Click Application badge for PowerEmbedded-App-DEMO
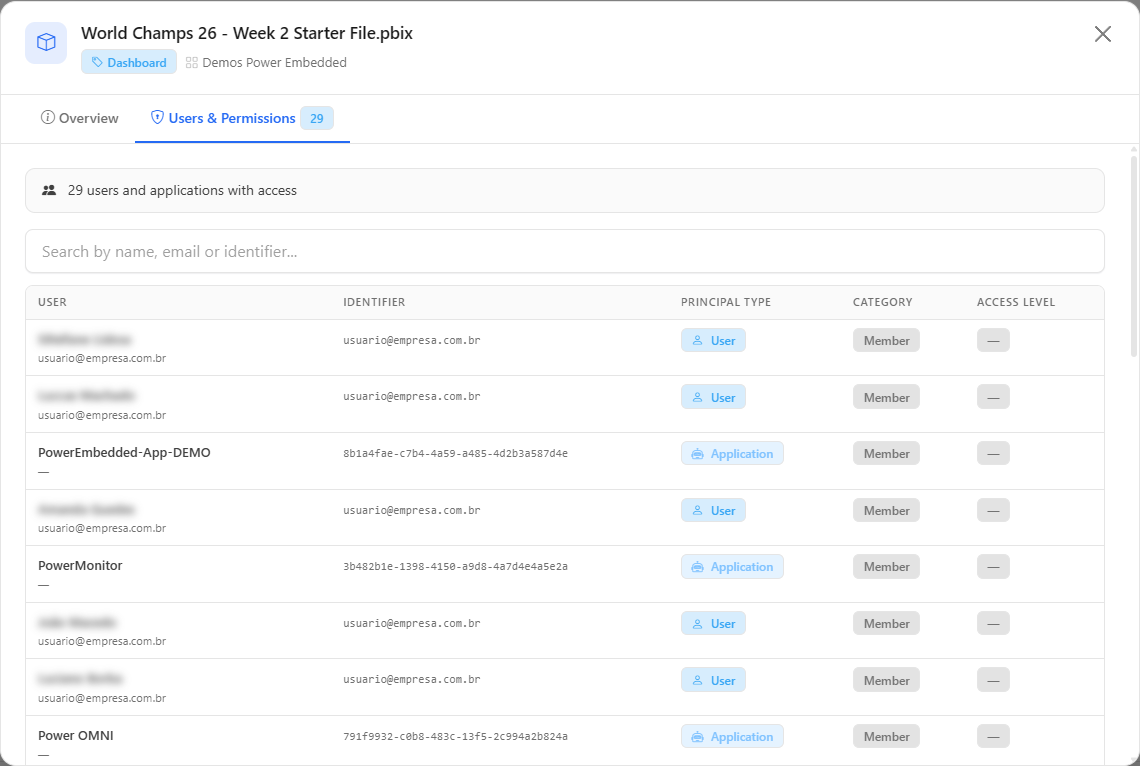Image resolution: width=1140 pixels, height=766 pixels. click(732, 453)
